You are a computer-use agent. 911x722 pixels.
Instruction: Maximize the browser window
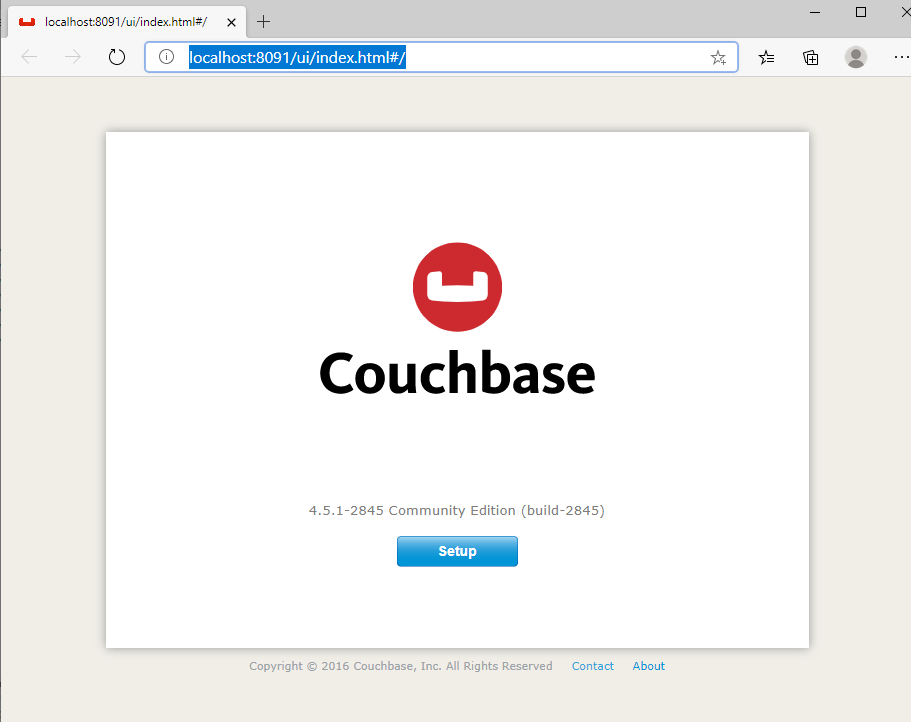click(861, 12)
